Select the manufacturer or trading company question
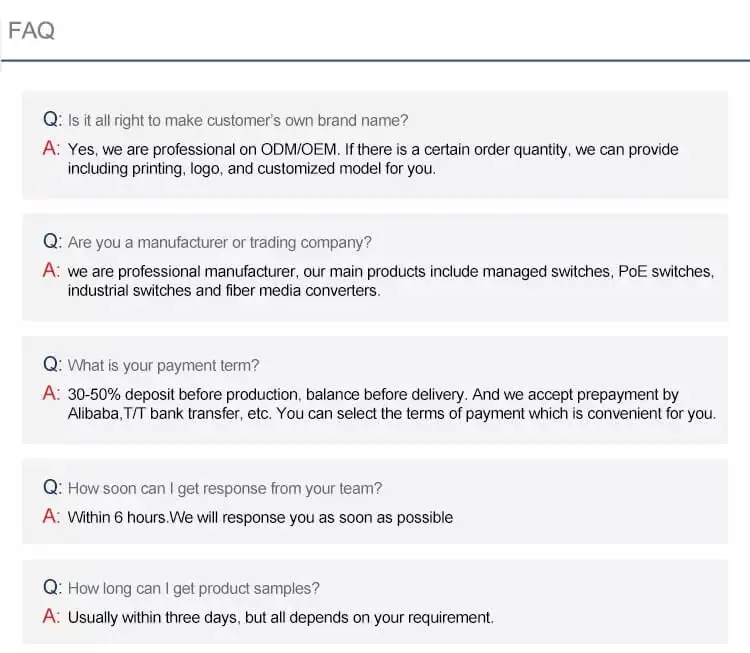Image resolution: width=750 pixels, height=653 pixels. [220, 243]
